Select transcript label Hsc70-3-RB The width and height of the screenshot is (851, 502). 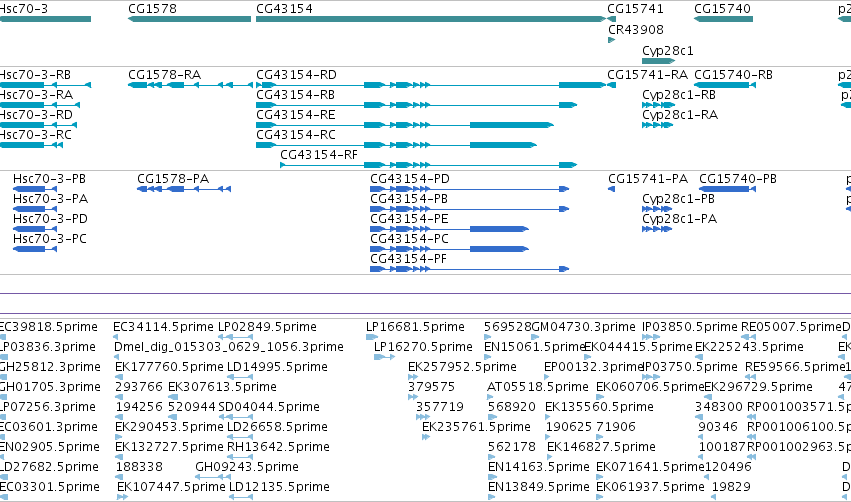point(35,75)
